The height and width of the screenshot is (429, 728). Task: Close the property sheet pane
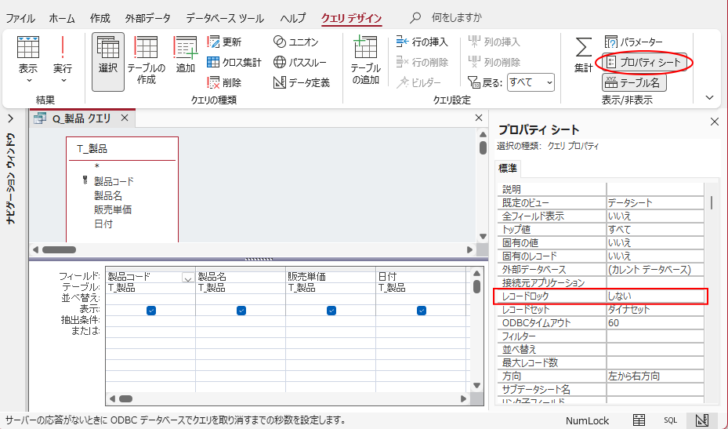(714, 122)
